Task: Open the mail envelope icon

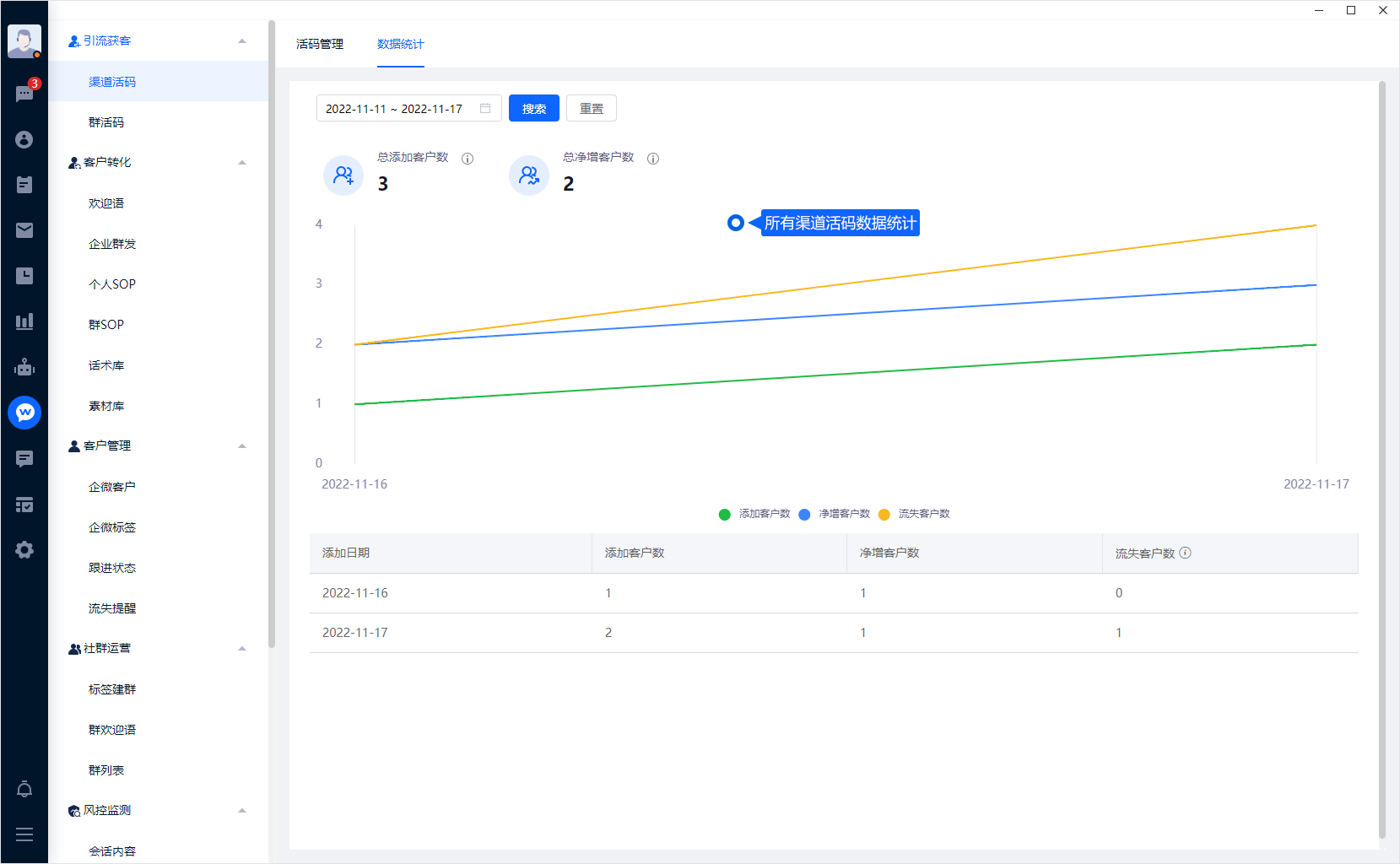Action: click(x=24, y=230)
